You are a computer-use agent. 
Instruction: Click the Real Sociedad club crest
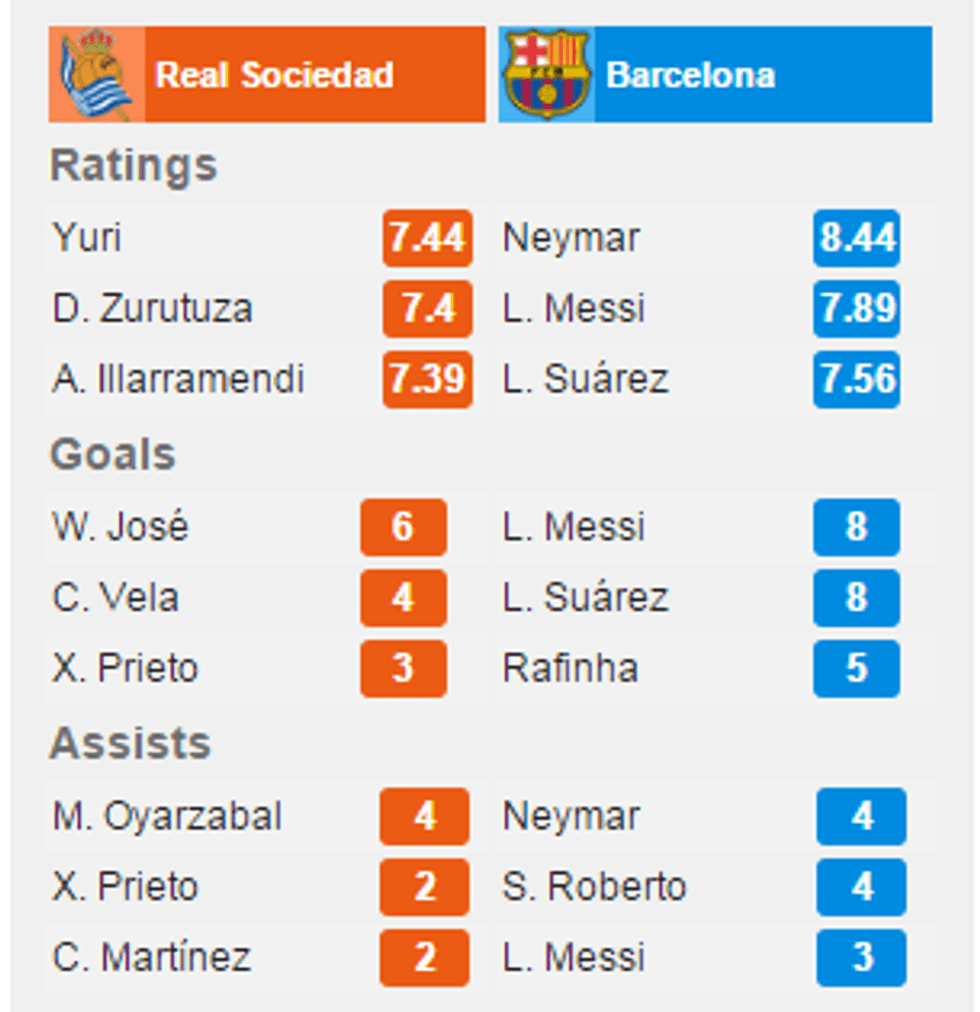(95, 72)
